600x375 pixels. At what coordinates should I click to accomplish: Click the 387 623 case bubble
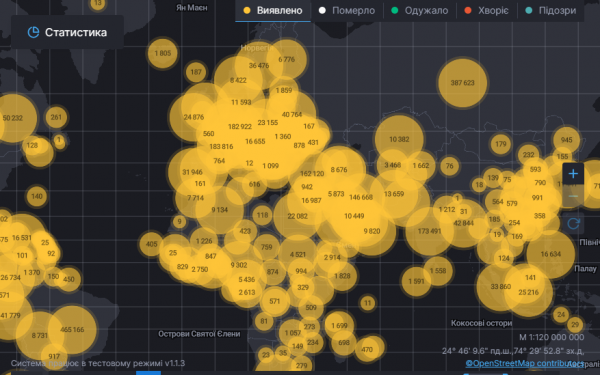463,83
